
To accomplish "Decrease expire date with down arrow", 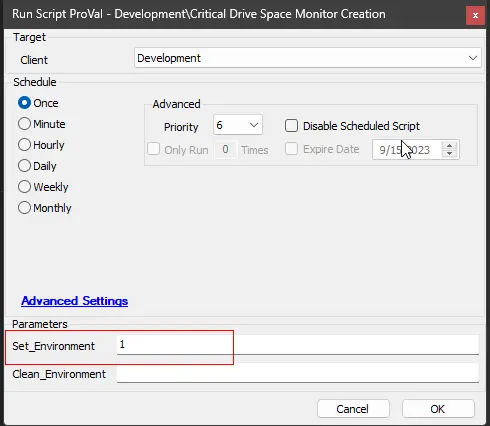I will 449,154.
